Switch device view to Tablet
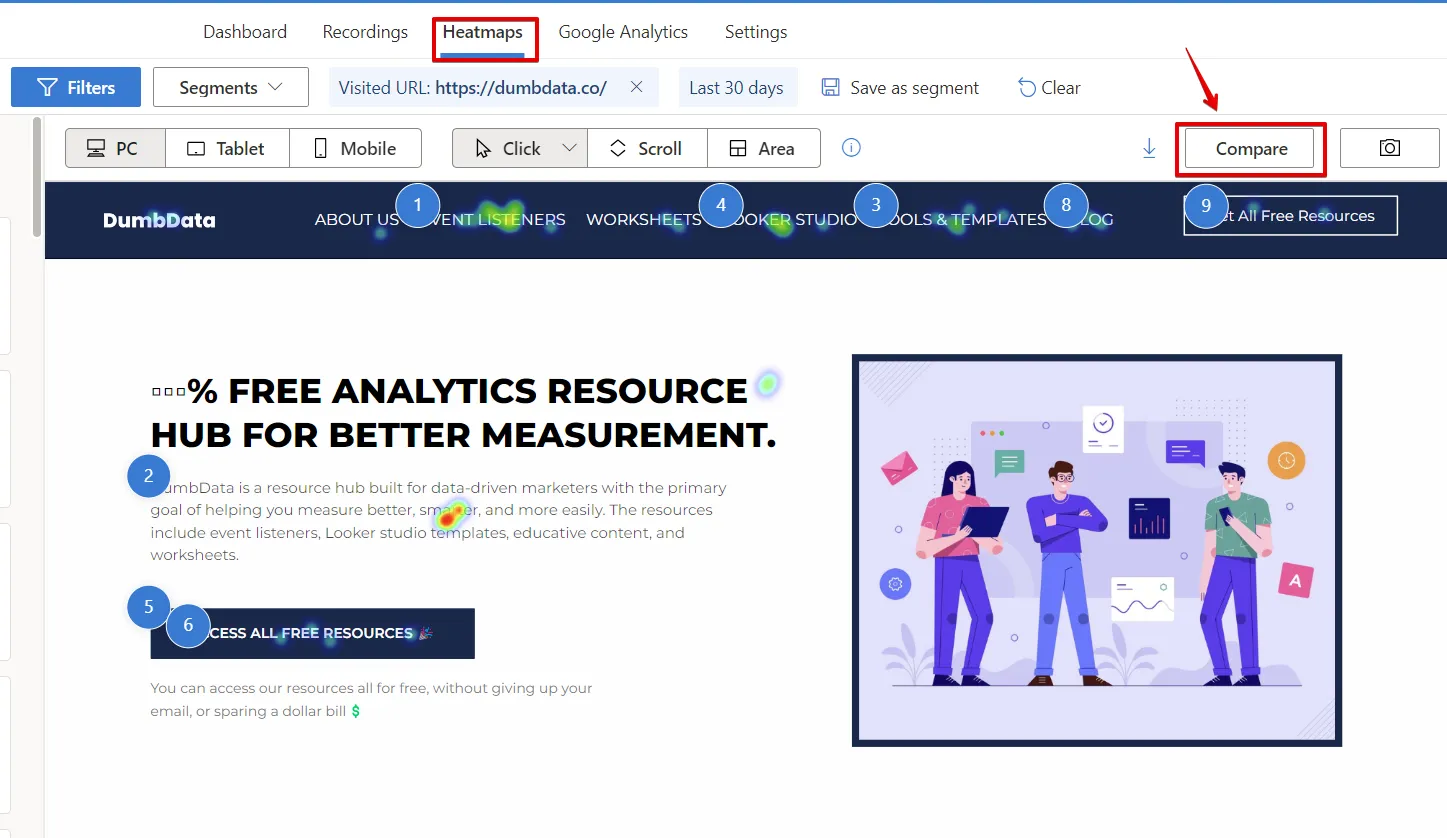 click(x=227, y=148)
